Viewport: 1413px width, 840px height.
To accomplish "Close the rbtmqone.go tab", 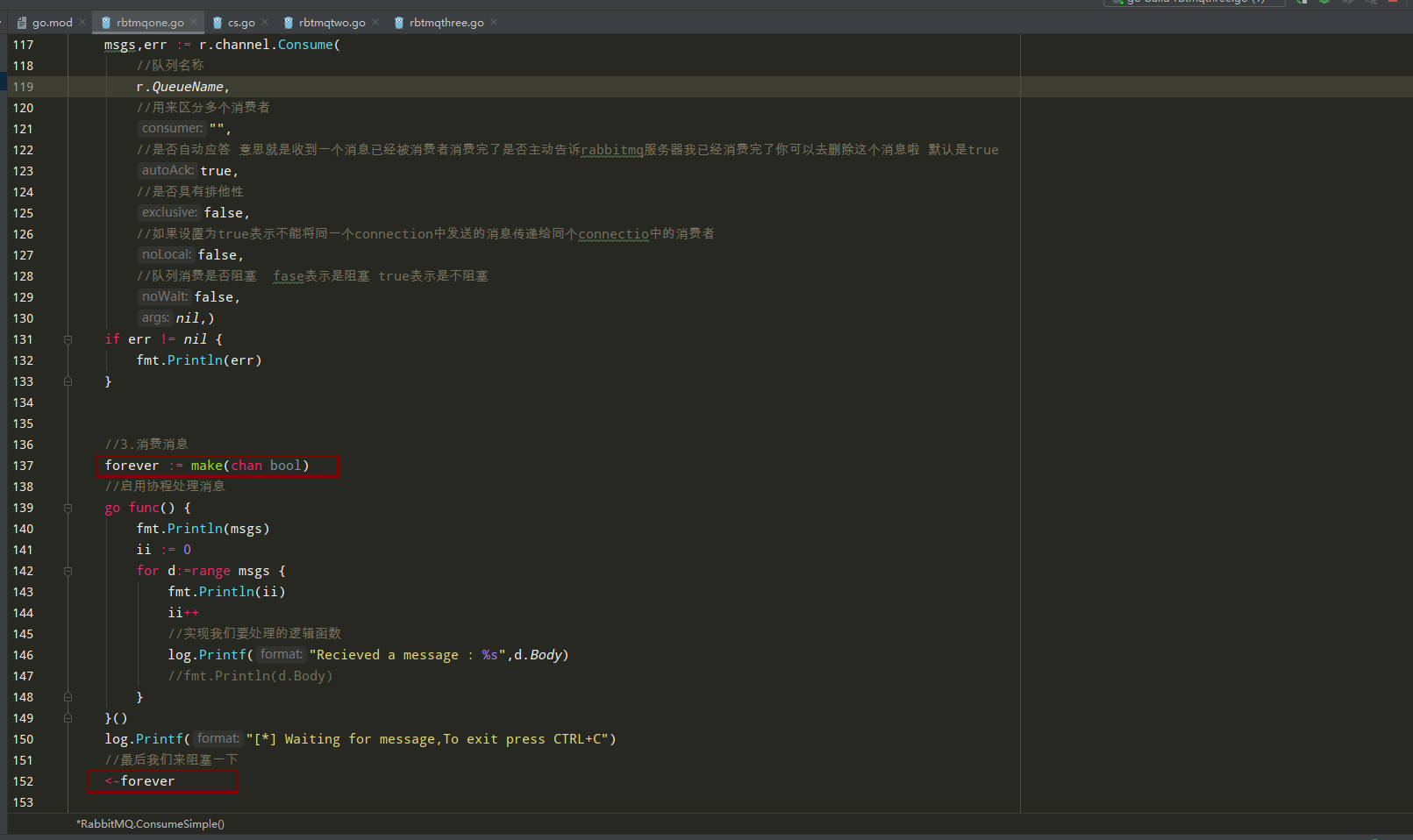I will (194, 22).
